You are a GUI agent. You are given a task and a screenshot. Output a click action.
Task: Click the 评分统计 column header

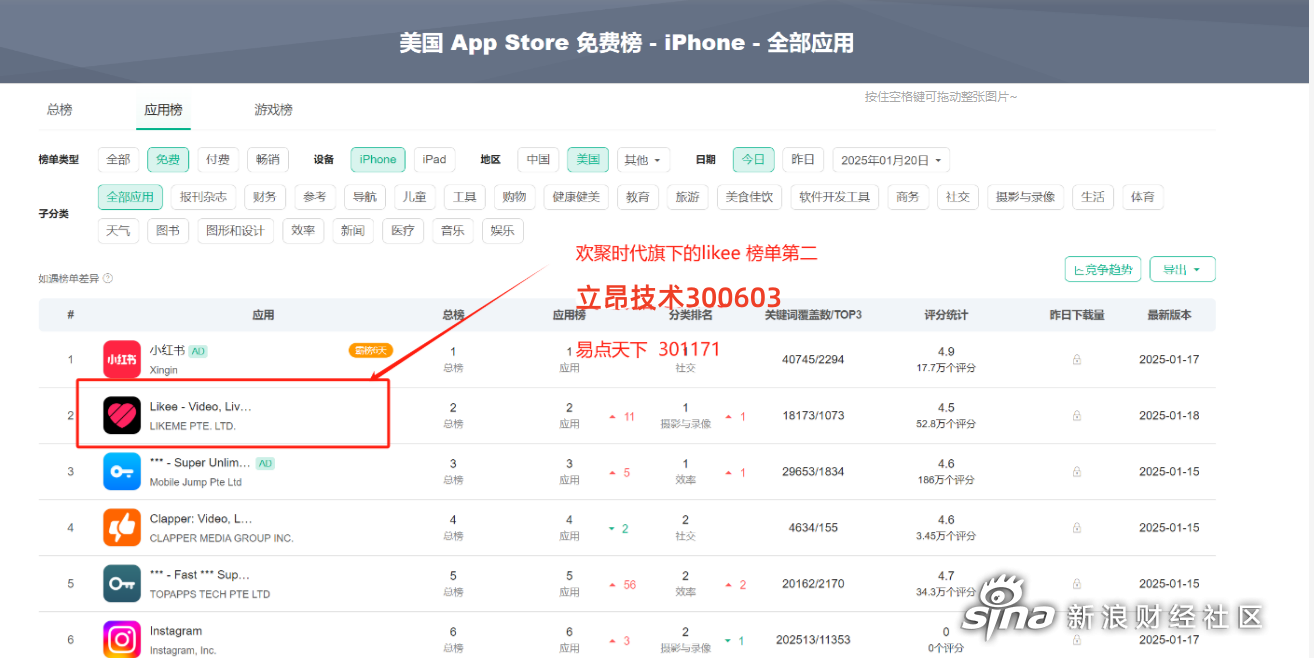946,315
